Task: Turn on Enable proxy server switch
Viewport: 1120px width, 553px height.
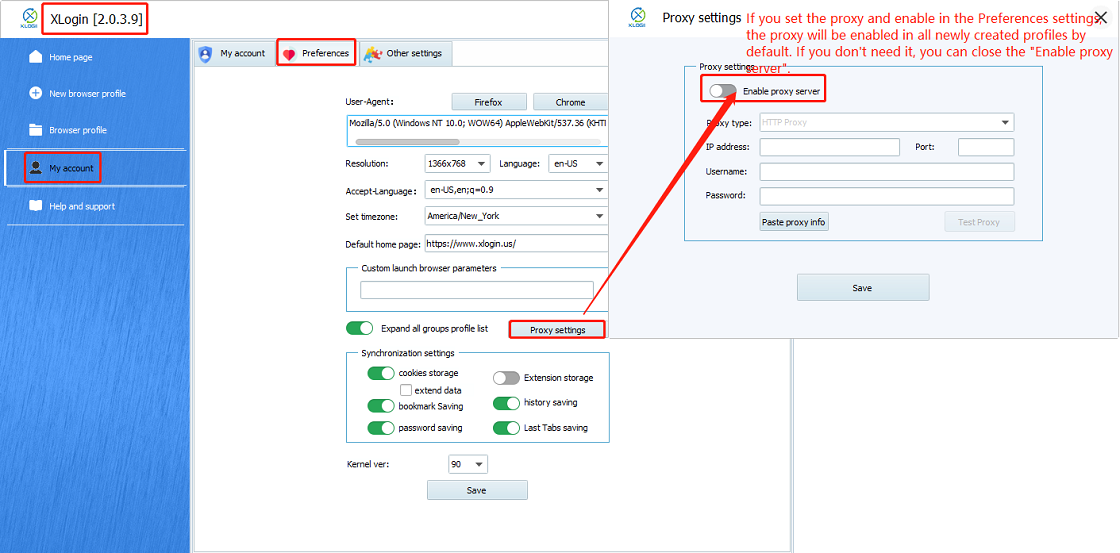Action: pyautogui.click(x=722, y=91)
